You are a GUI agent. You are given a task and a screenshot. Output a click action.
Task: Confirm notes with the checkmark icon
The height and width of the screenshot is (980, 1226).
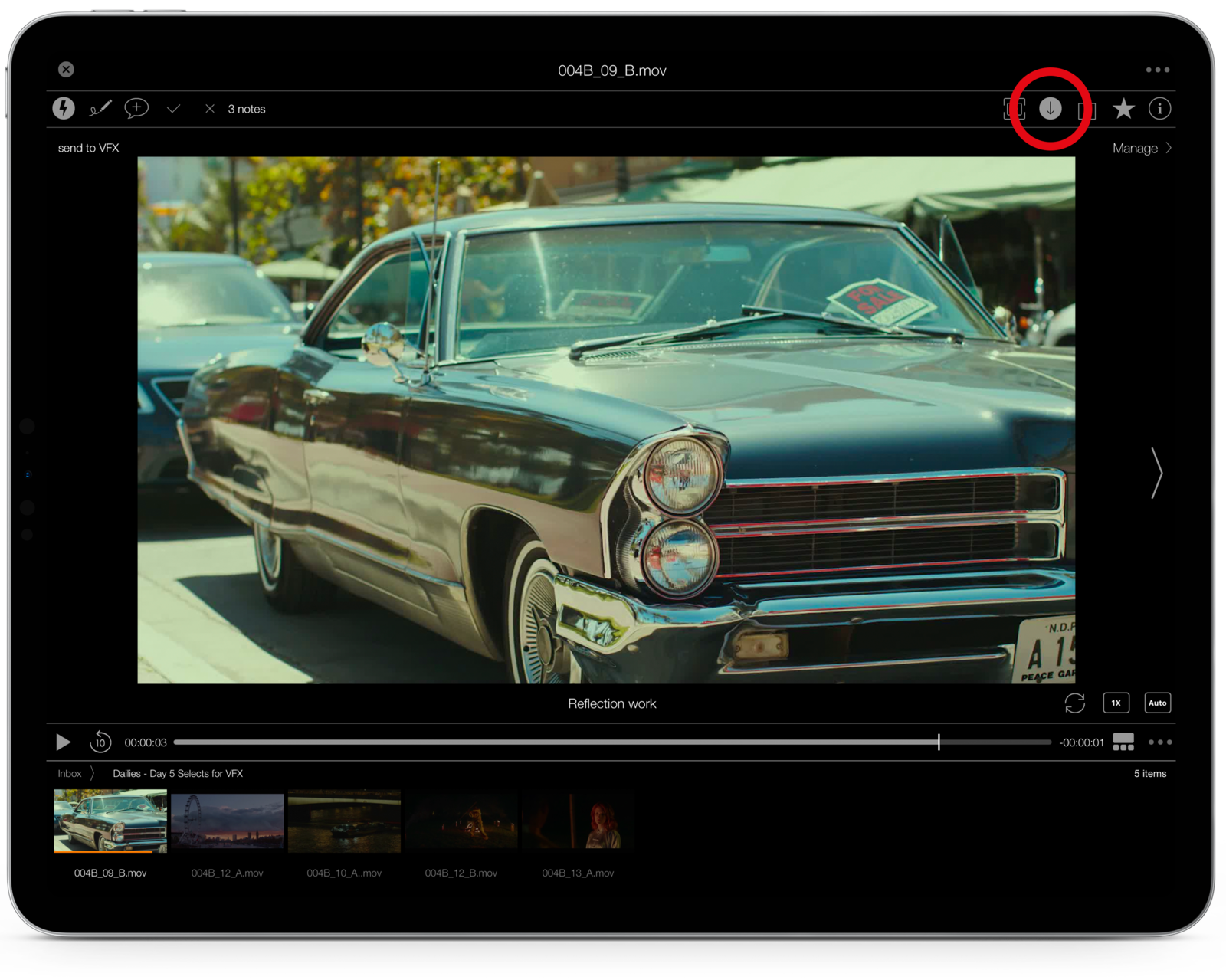coord(174,109)
